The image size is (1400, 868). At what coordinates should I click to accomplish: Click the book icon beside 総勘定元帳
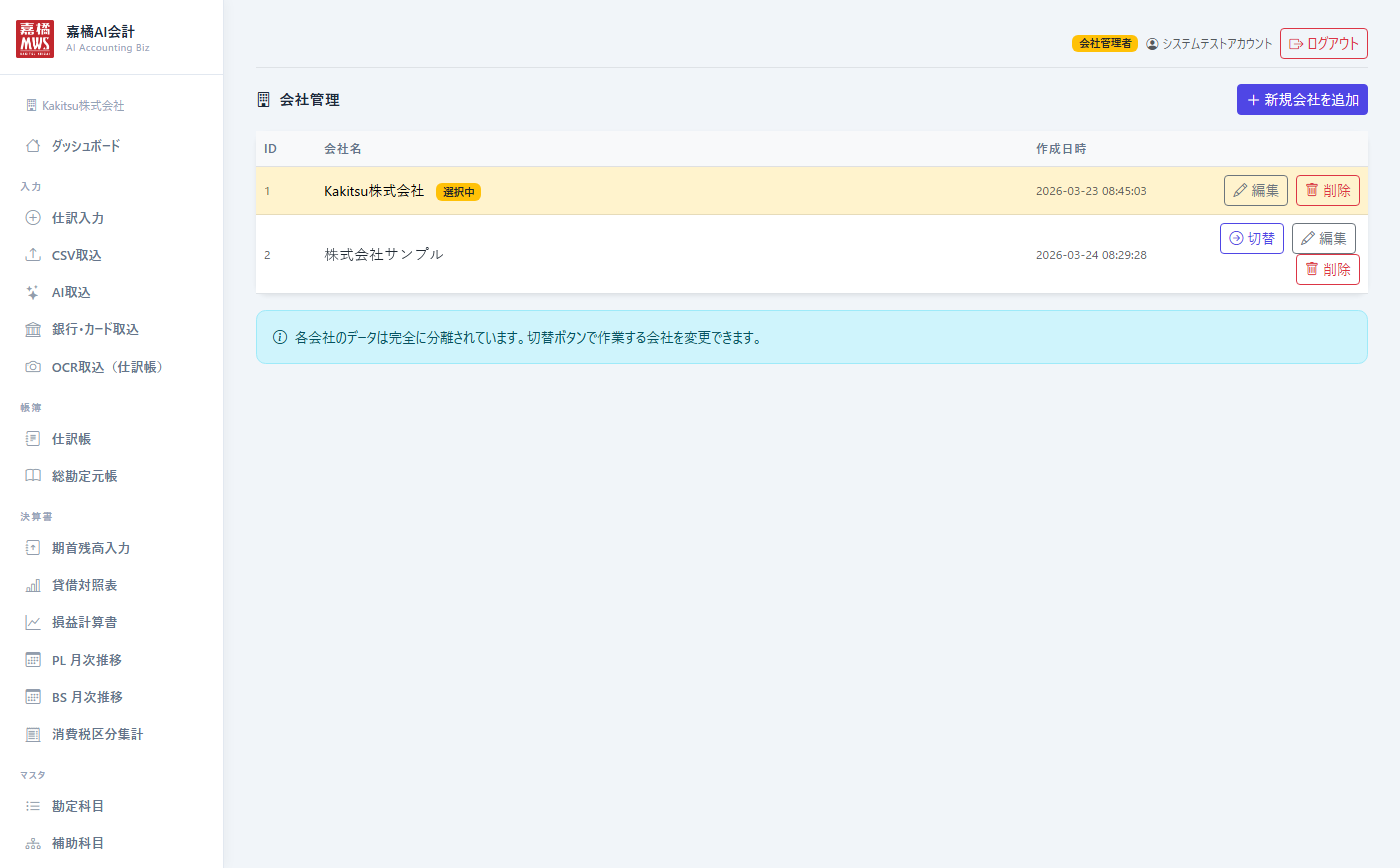click(32, 476)
